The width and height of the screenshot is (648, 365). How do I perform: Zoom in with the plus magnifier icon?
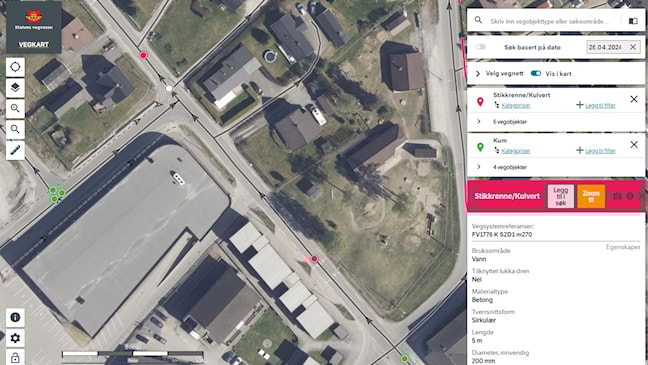pyautogui.click(x=15, y=108)
